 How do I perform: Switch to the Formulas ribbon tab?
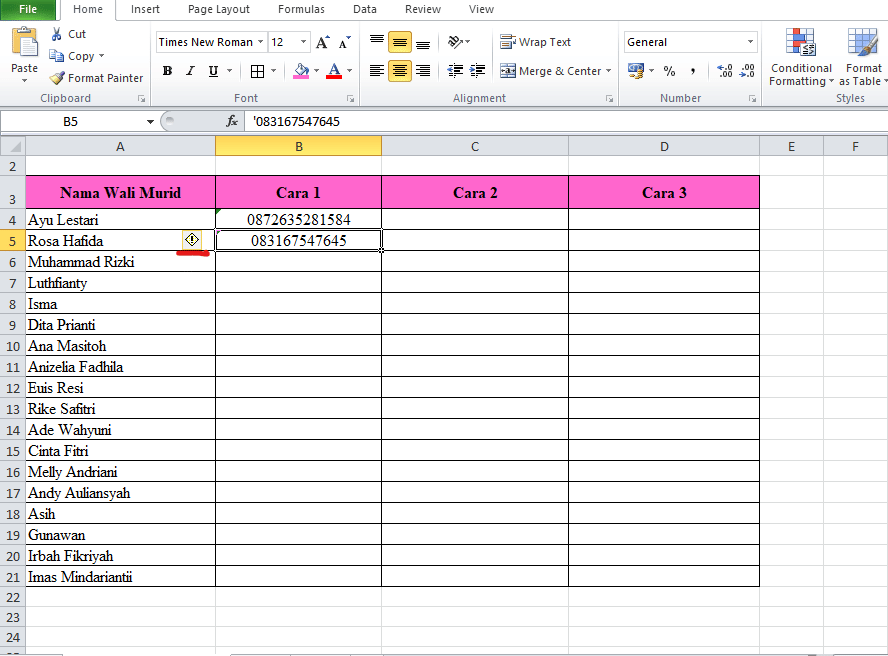301,9
